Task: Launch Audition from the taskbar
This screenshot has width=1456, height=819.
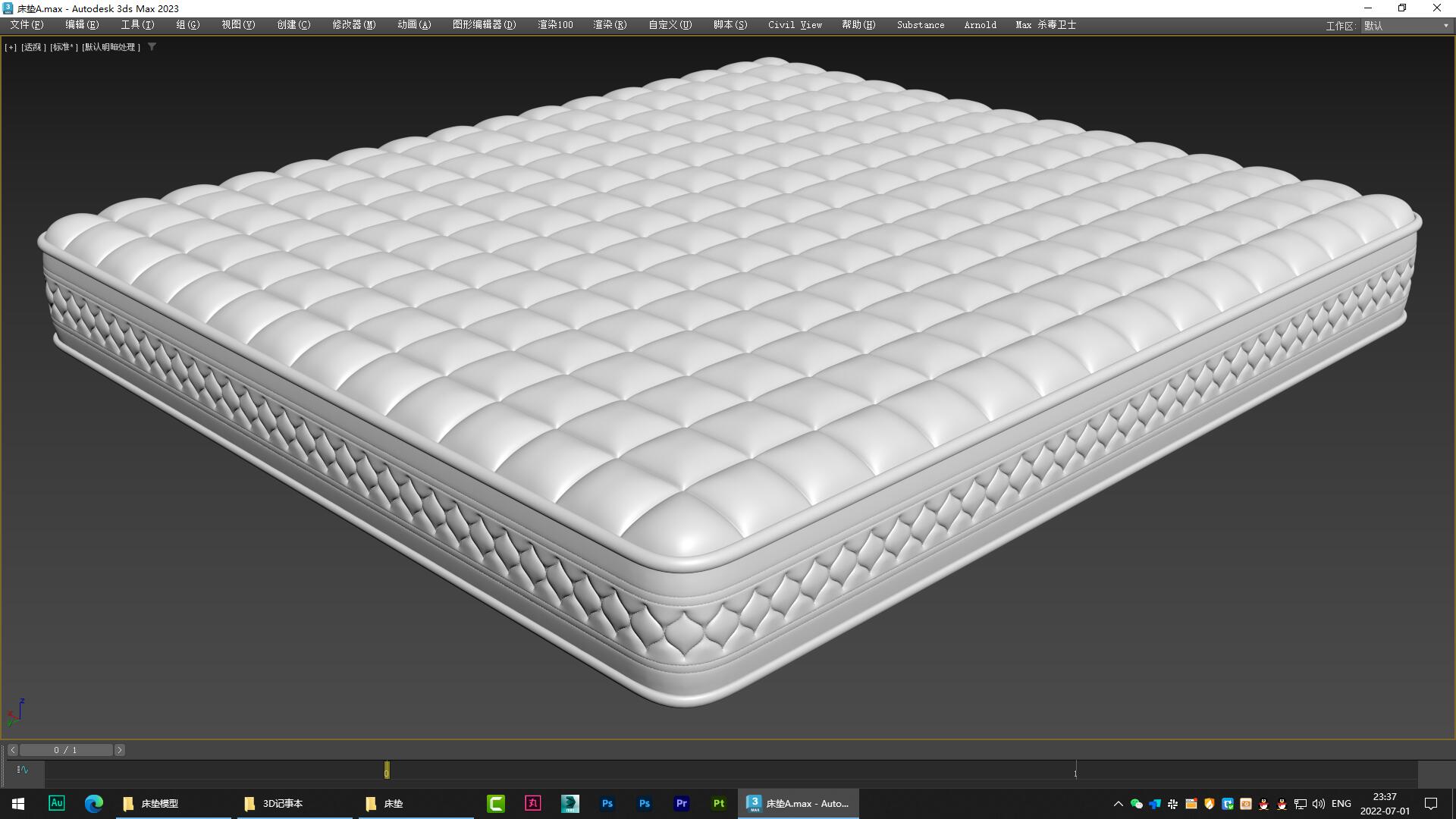Action: (x=57, y=803)
